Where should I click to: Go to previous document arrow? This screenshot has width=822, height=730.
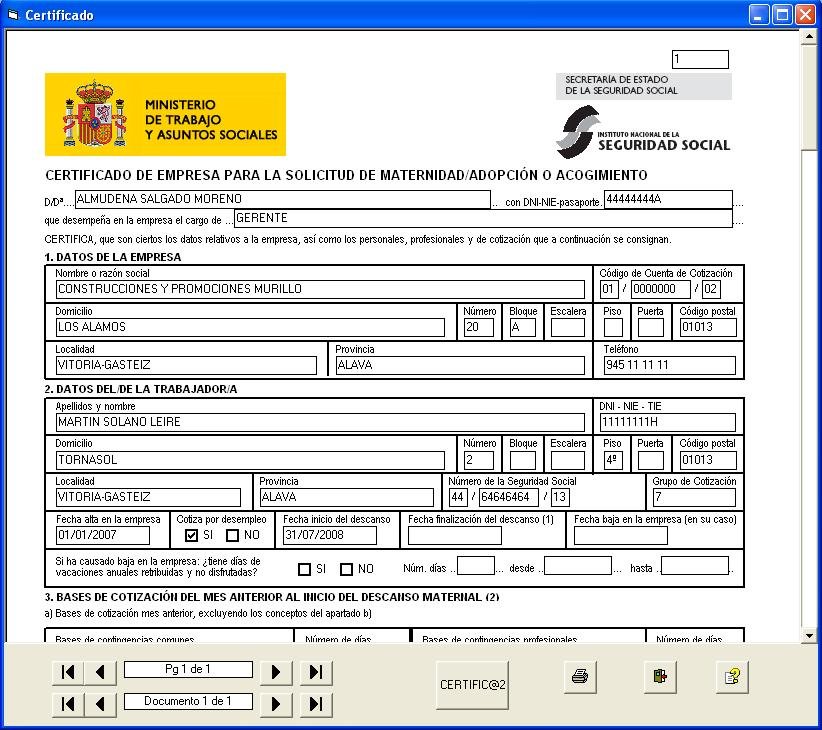[100, 704]
